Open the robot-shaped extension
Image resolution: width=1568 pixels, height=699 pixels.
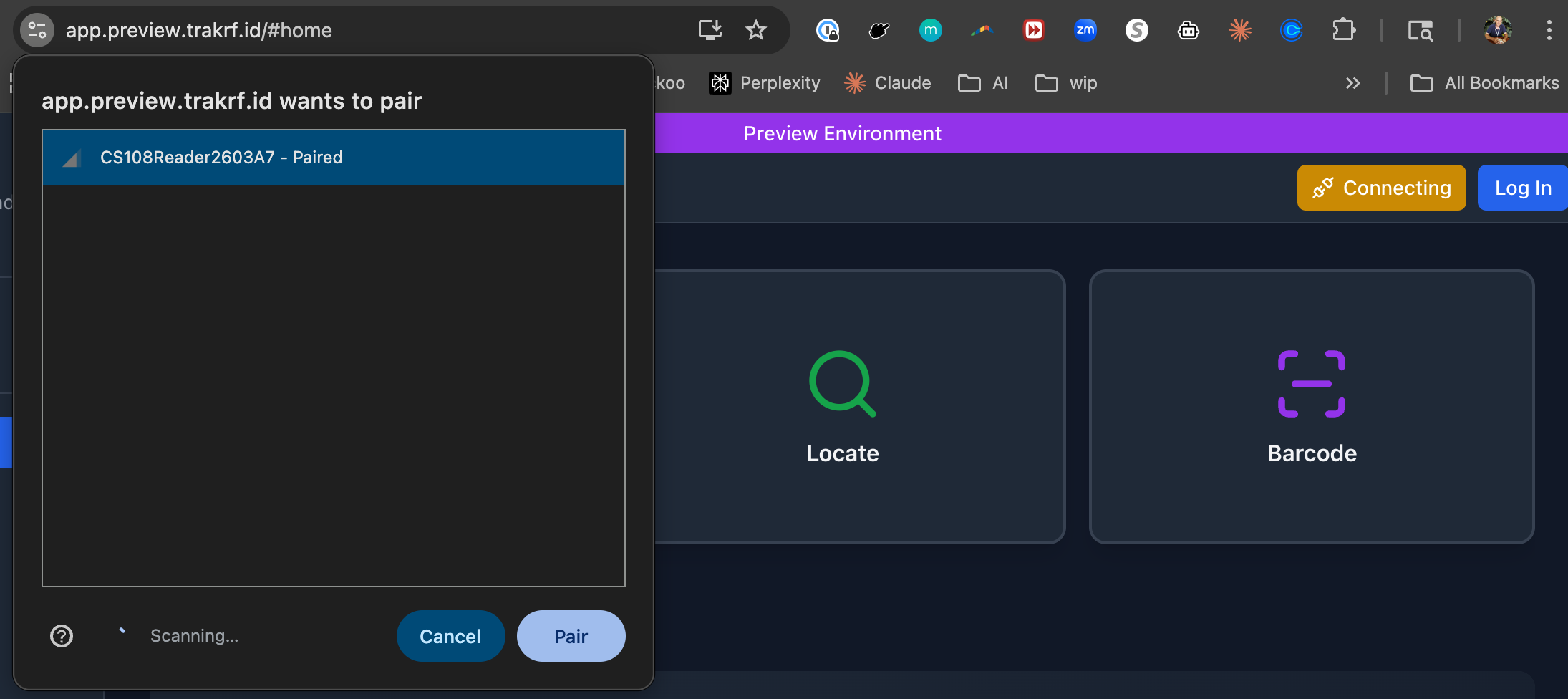[x=1189, y=30]
